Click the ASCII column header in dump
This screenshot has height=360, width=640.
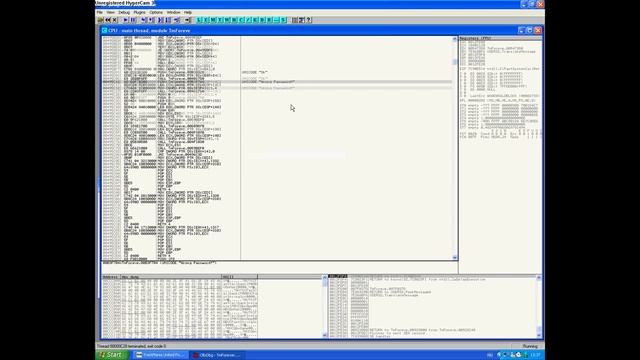click(240, 277)
